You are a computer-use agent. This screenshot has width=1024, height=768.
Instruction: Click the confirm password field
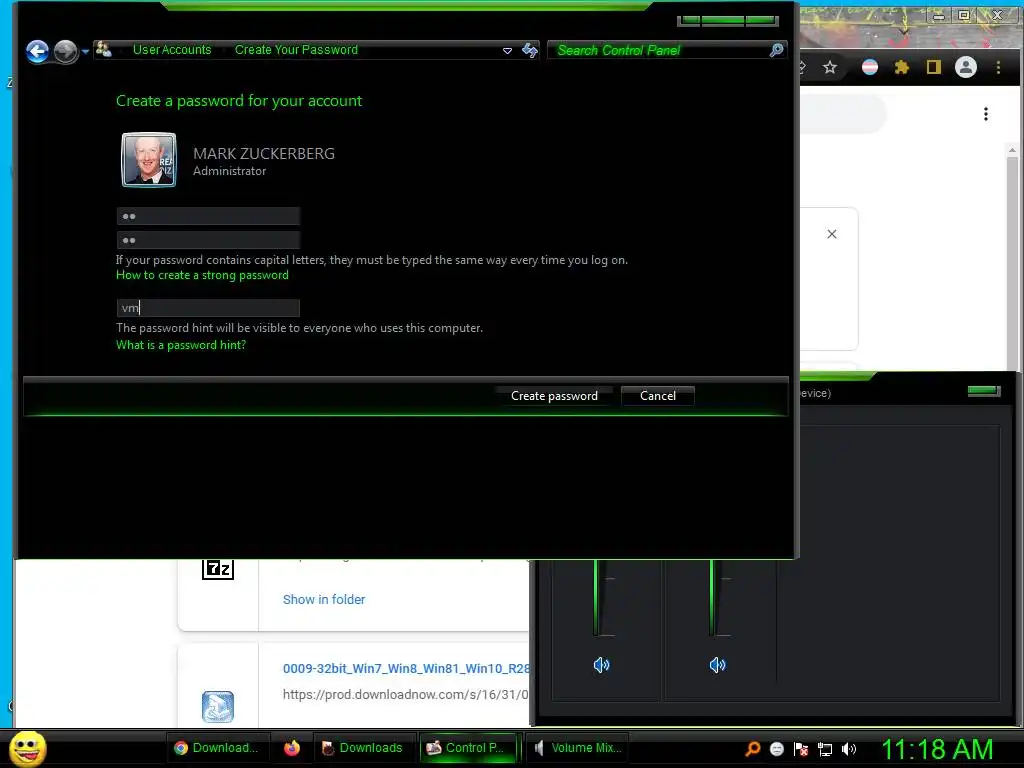(208, 240)
